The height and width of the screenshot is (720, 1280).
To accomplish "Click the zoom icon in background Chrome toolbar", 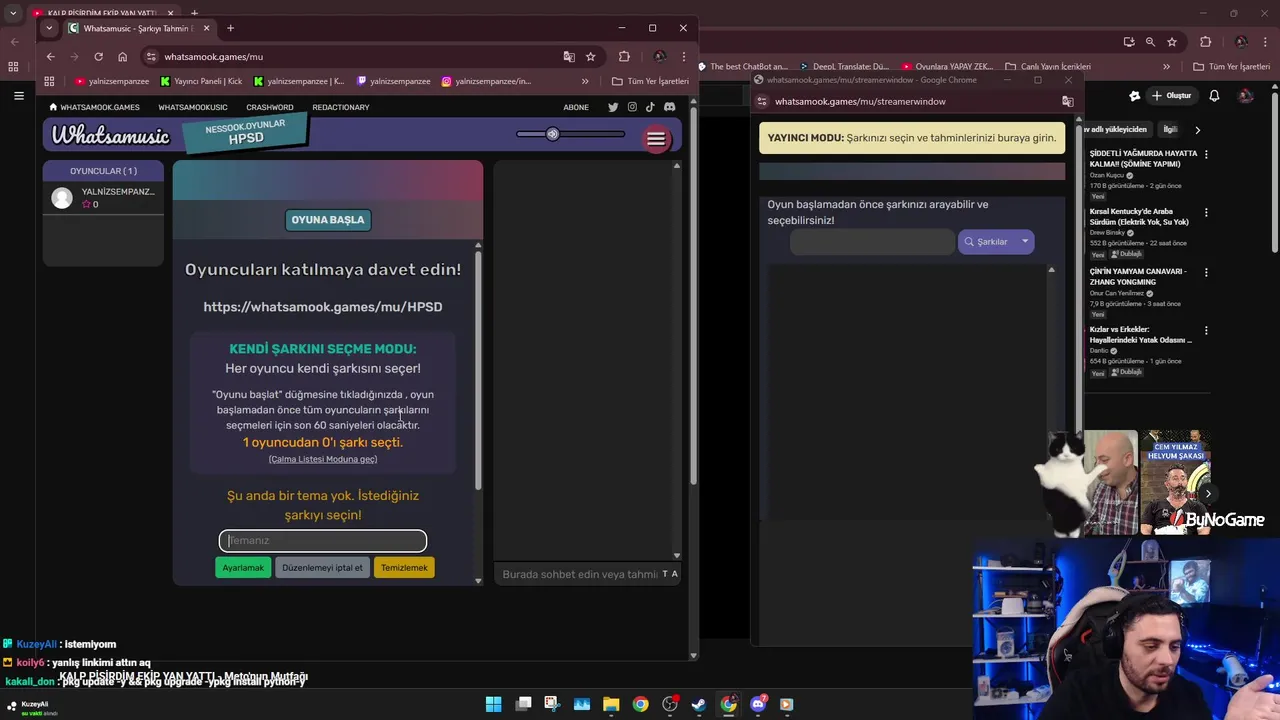I will point(1150,42).
